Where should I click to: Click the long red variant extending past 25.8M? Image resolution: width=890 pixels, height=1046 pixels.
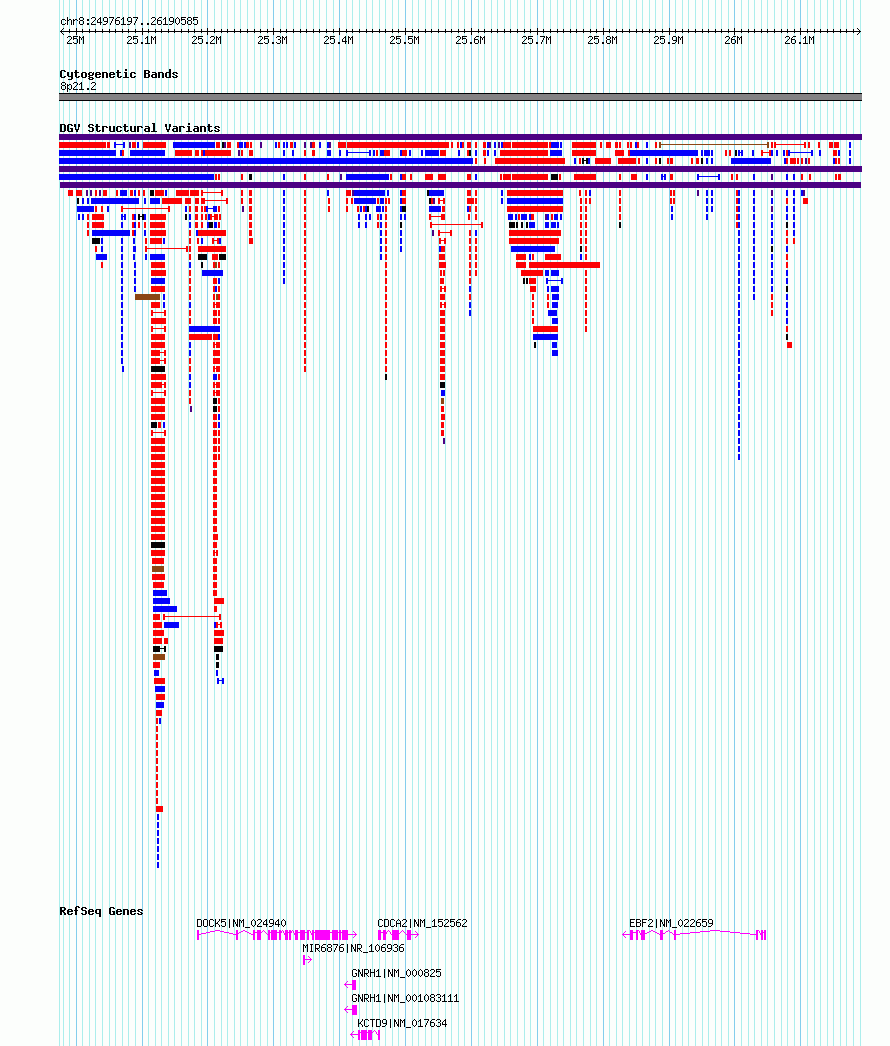tap(564, 265)
